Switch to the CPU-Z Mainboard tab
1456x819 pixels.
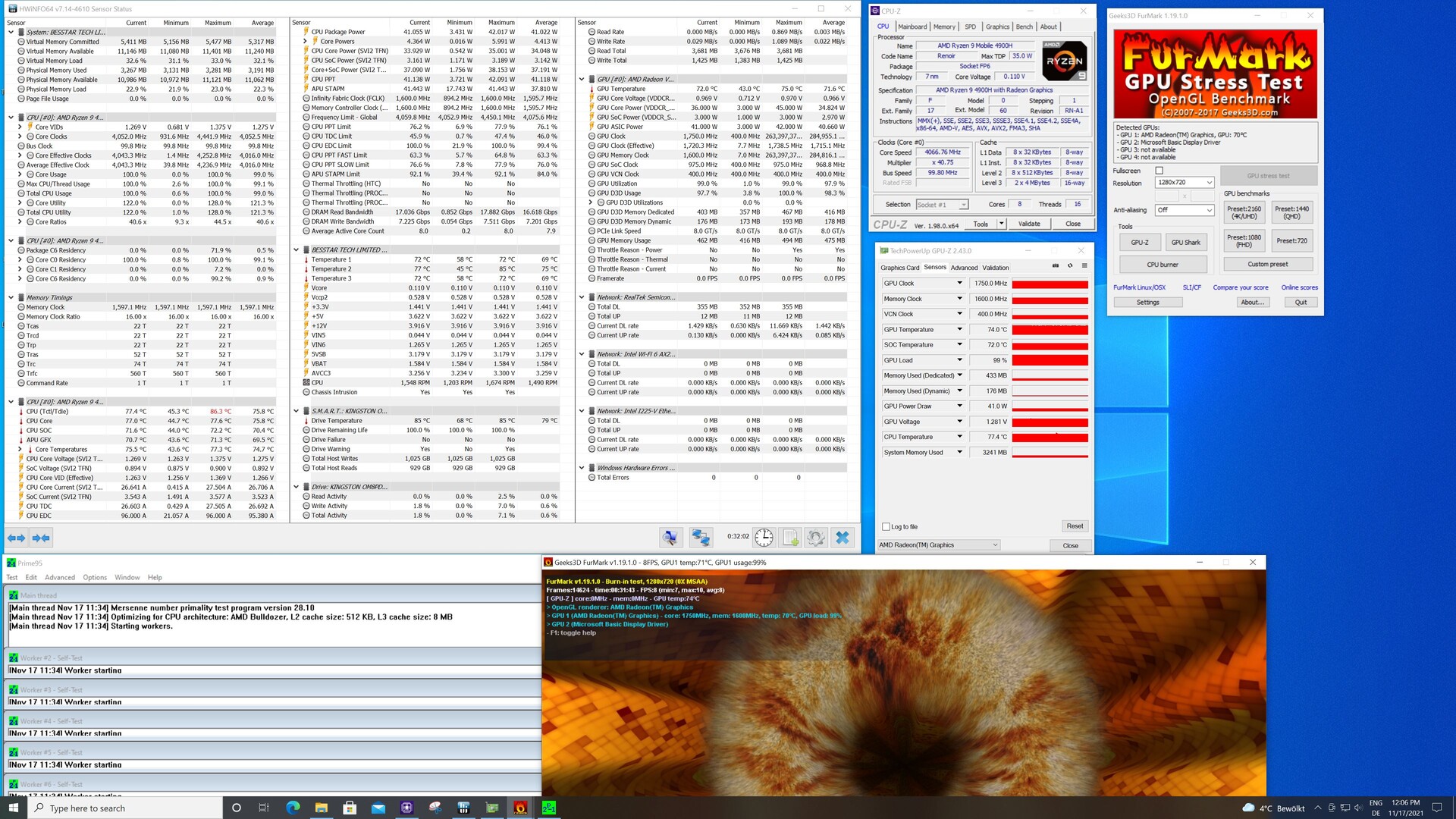(912, 27)
